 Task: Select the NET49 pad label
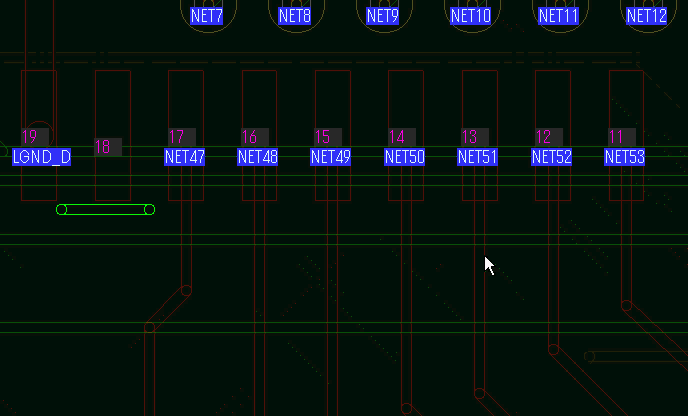pos(331,157)
